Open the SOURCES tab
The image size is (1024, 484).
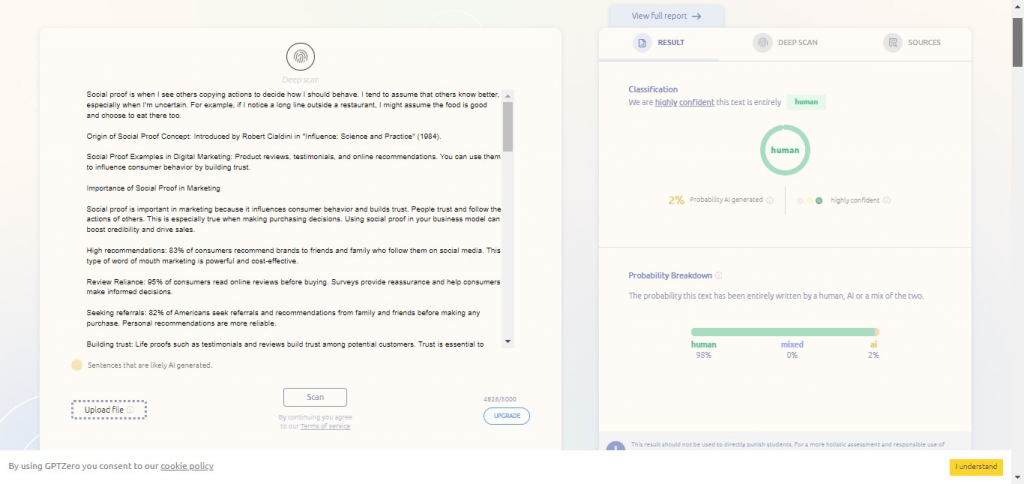tap(921, 43)
